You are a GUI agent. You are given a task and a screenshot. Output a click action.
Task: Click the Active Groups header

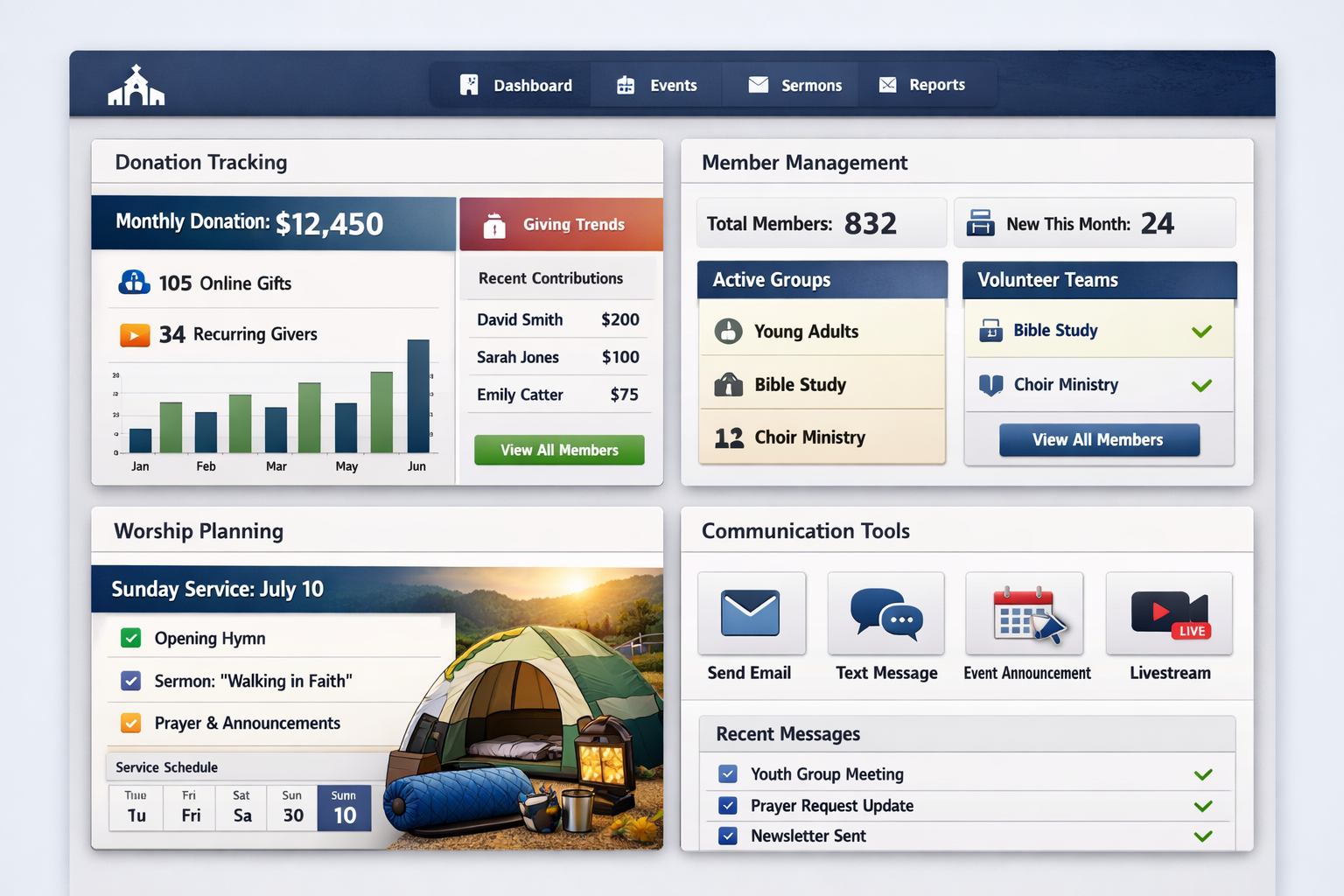tap(822, 280)
